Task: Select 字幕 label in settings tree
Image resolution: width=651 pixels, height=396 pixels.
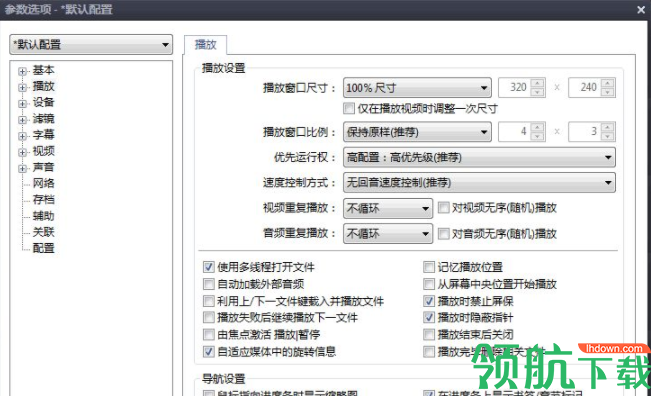Action: coord(44,134)
